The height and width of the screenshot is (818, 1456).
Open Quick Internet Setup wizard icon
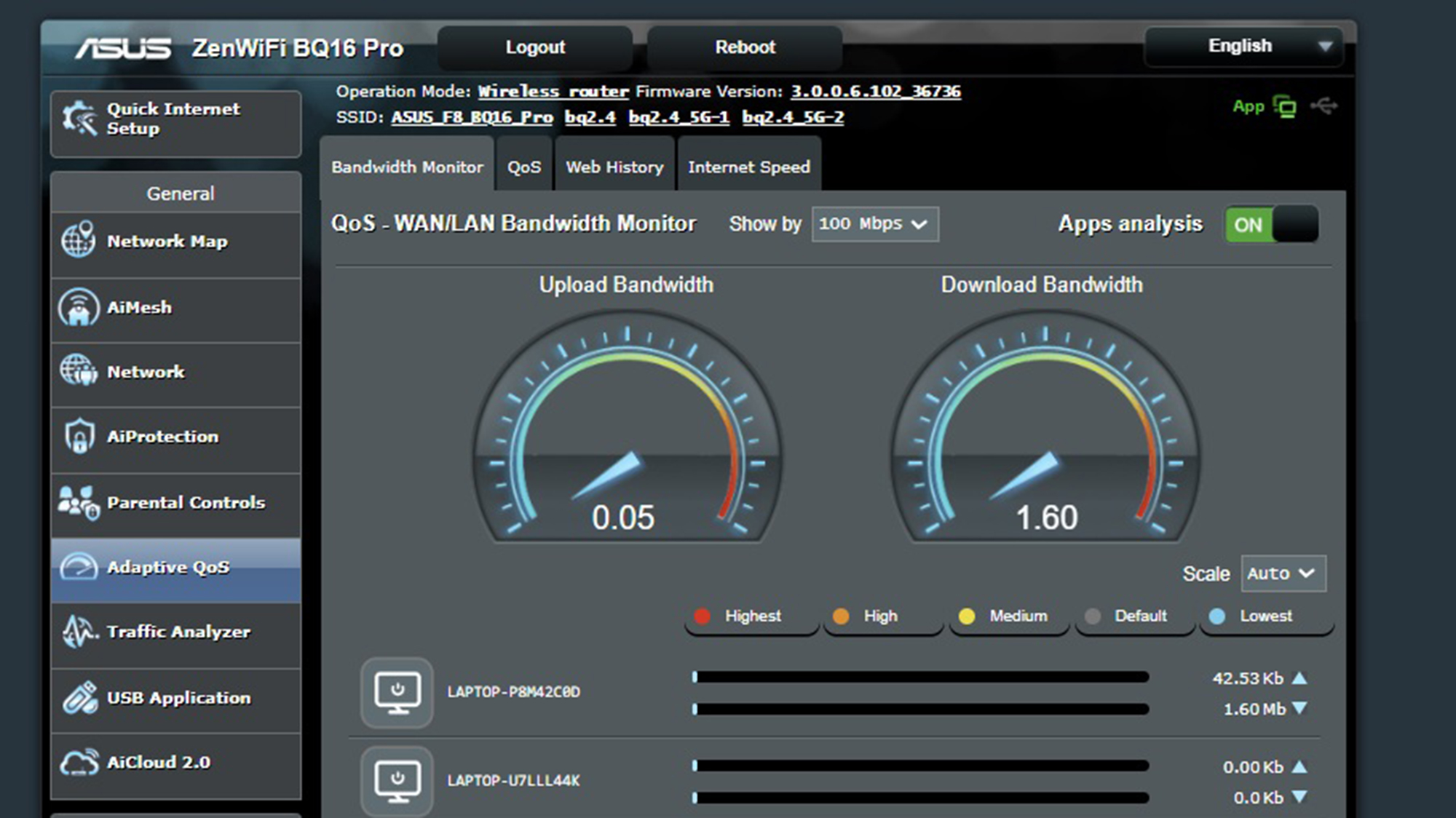pos(79,119)
